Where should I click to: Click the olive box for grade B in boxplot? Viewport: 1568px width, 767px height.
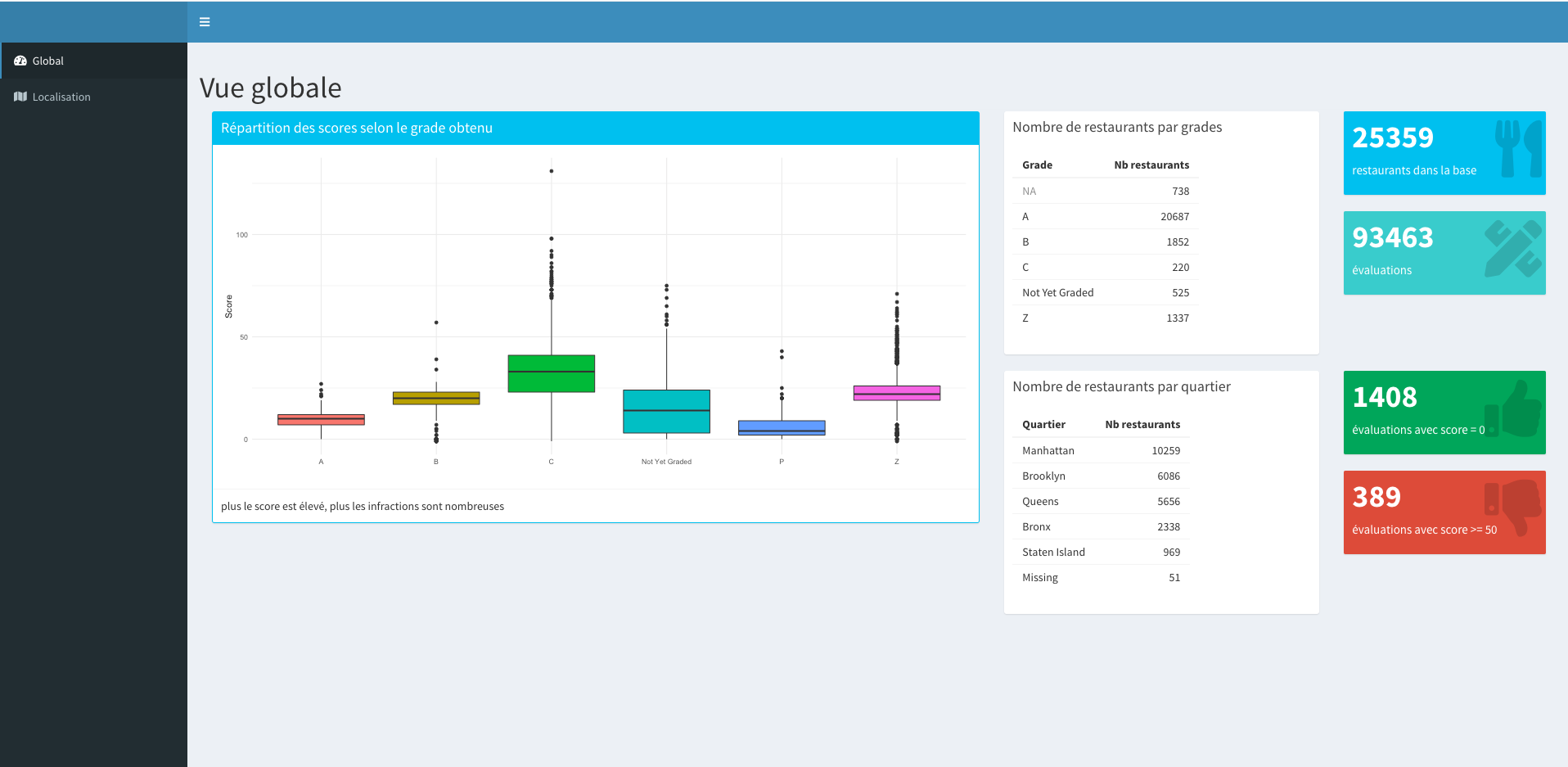[436, 398]
